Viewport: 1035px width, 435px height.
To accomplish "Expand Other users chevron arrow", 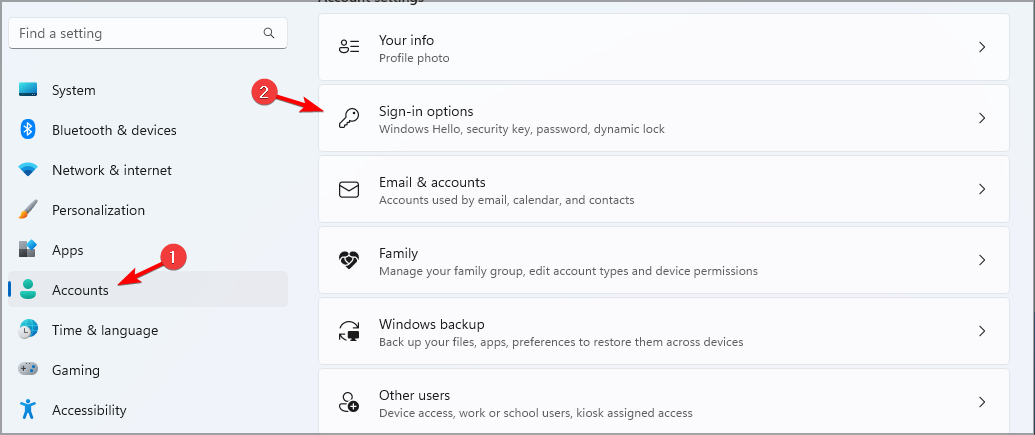I will pyautogui.click(x=982, y=402).
